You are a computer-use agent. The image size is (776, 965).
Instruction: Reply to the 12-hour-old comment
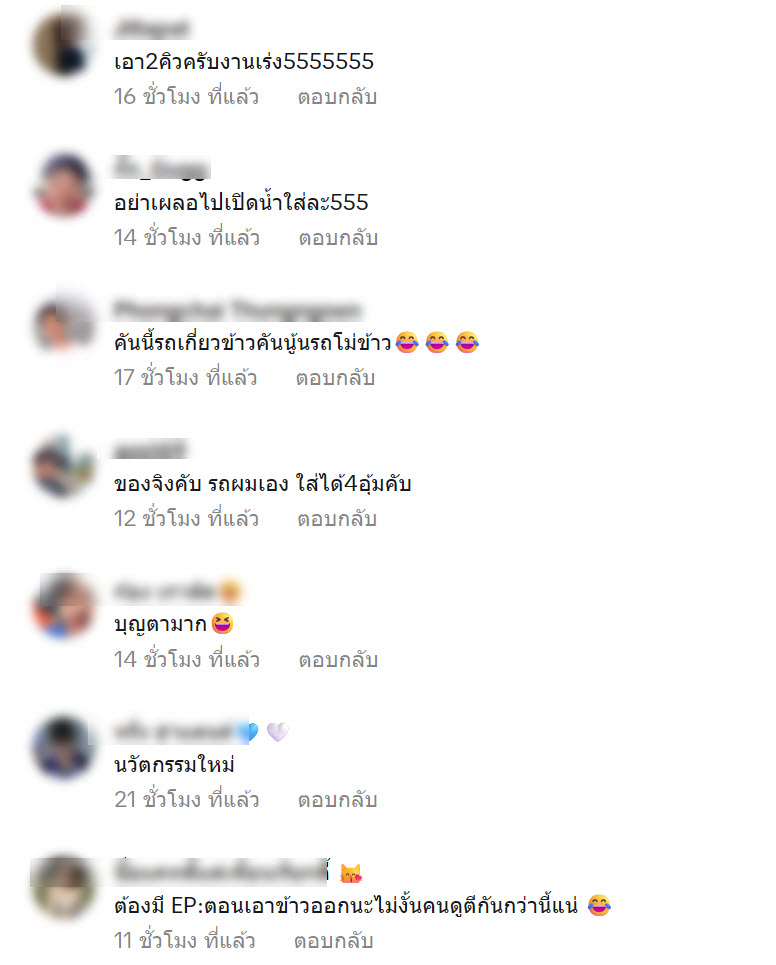click(337, 519)
